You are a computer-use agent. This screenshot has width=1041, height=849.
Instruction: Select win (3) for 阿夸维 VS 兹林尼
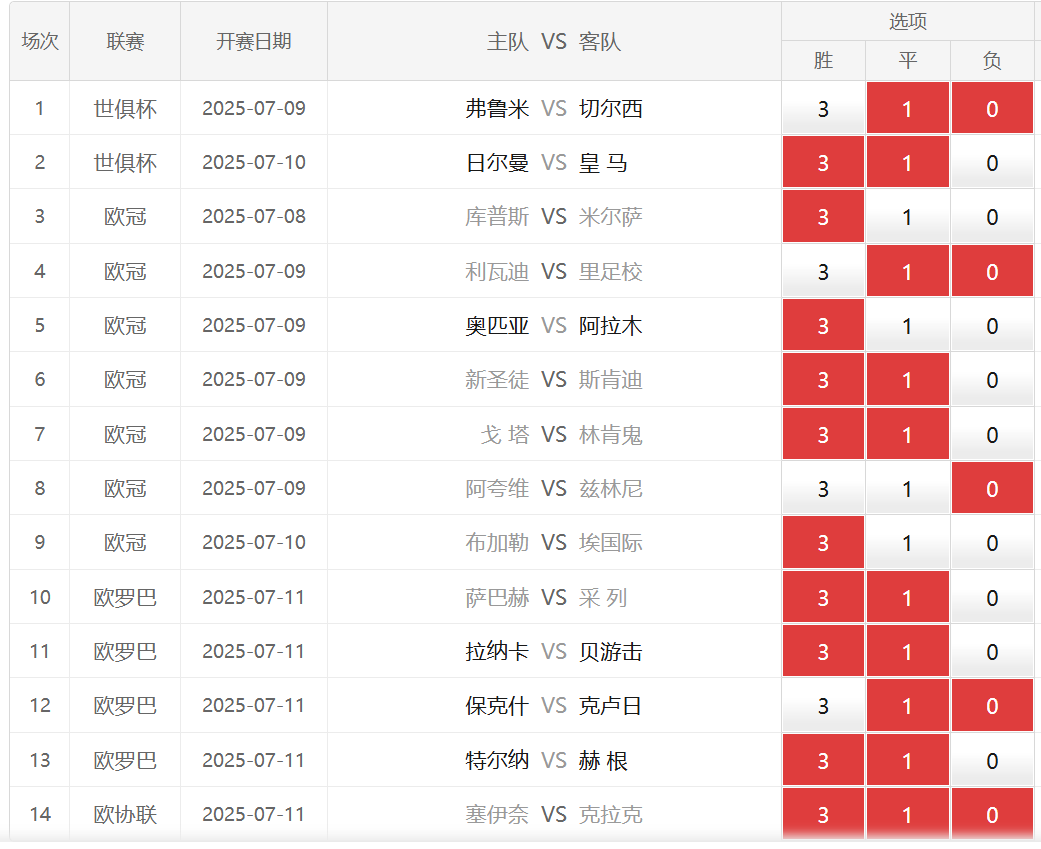(823, 489)
